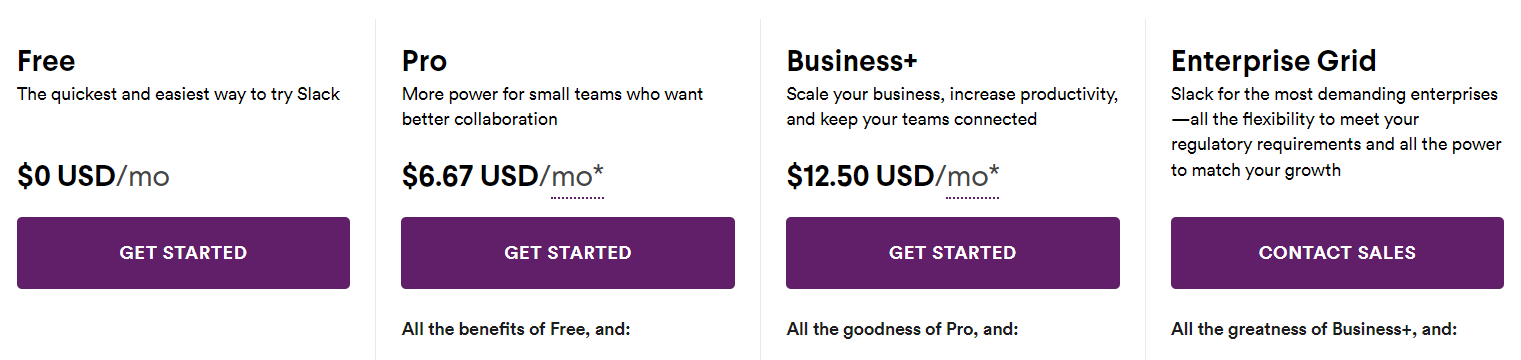Click GET STARTED for the Pro plan
This screenshot has height=360, width=1521.
[568, 253]
